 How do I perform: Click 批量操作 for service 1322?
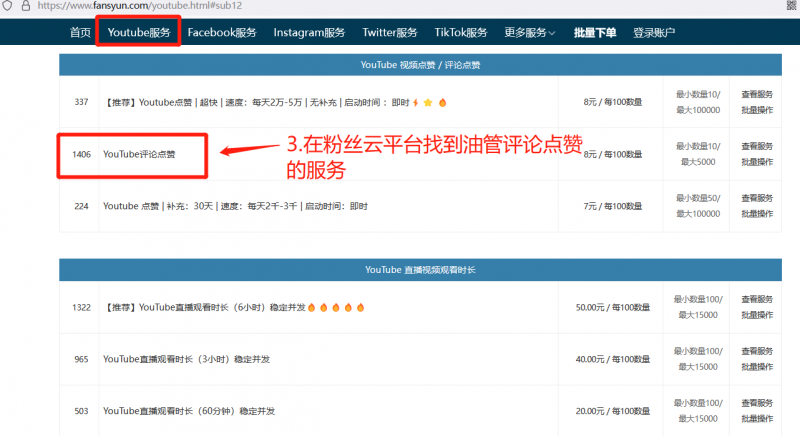(756, 314)
